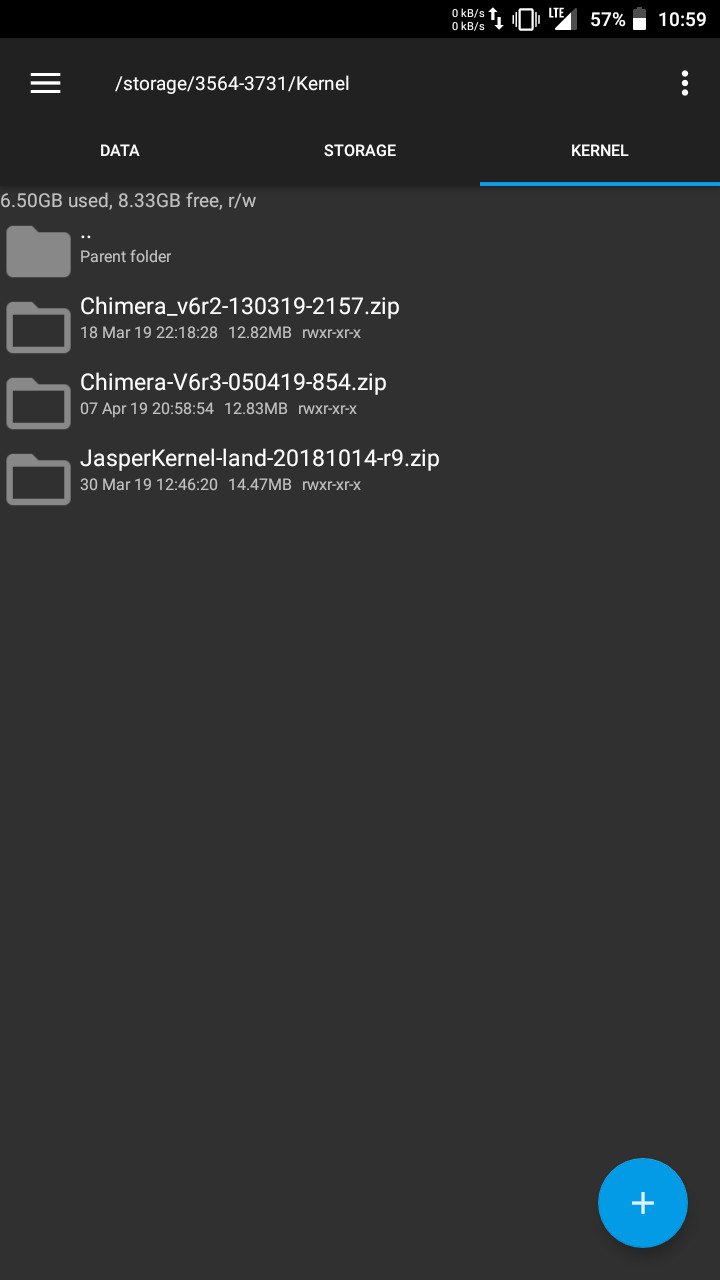720x1280 pixels.
Task: Open Chimera-V6r3-050419-854.zip
Action: point(360,394)
